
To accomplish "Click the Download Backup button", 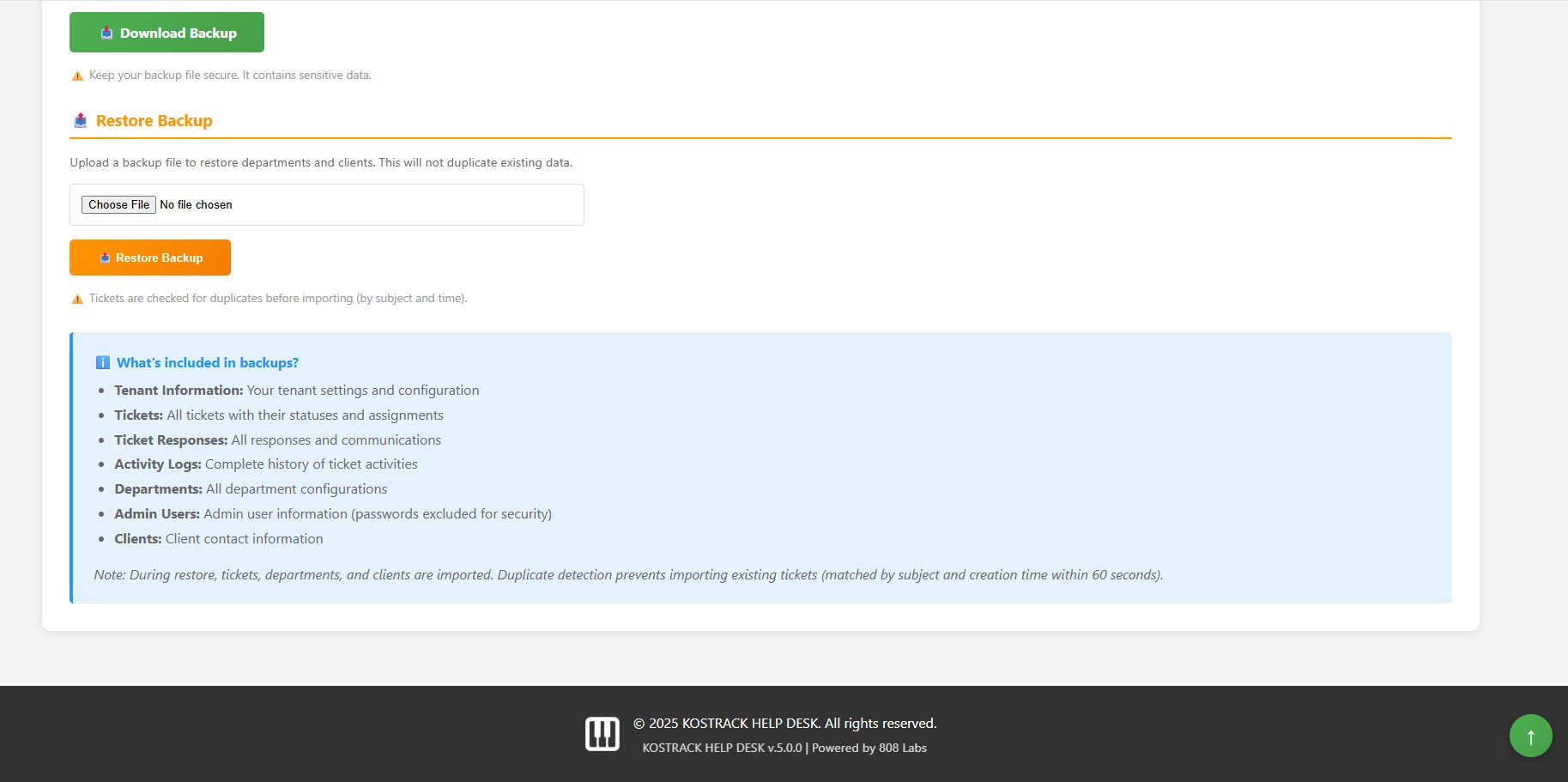I will (x=166, y=32).
